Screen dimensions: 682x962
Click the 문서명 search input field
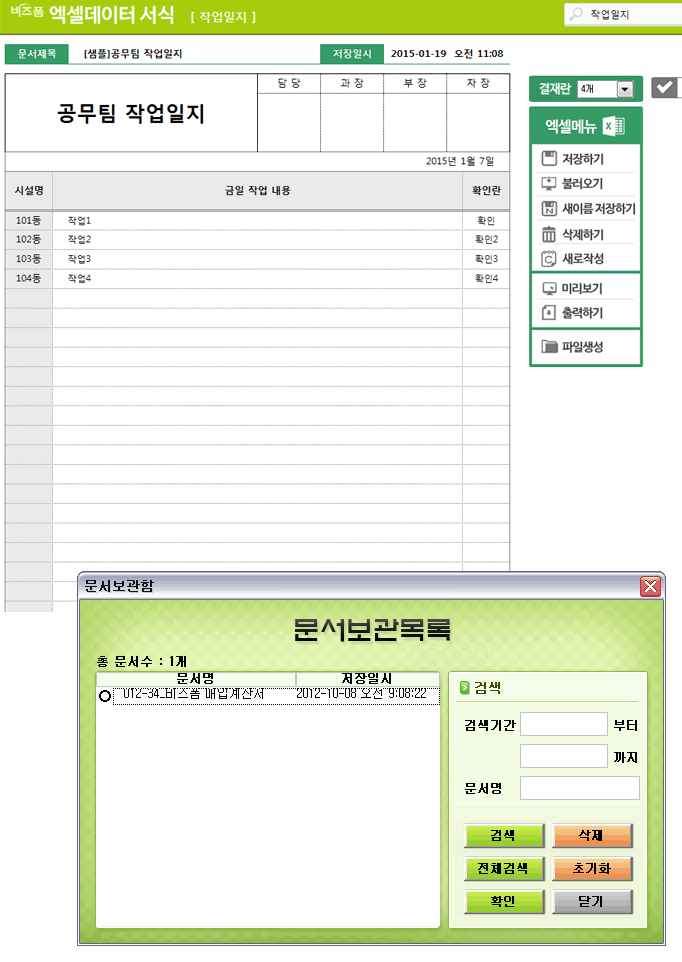tap(580, 788)
